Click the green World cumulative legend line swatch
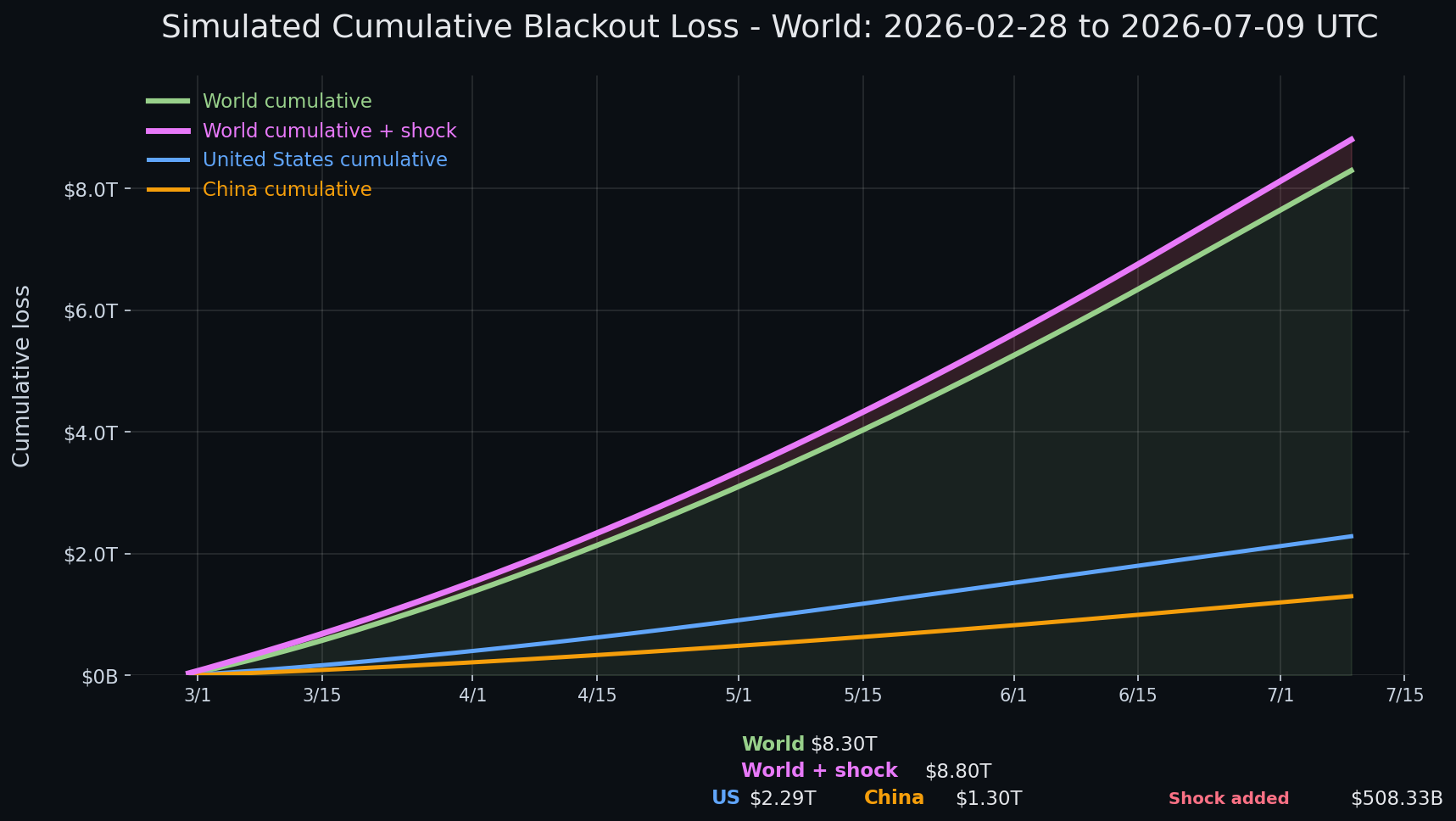The width and height of the screenshot is (1456, 821). pos(168,101)
